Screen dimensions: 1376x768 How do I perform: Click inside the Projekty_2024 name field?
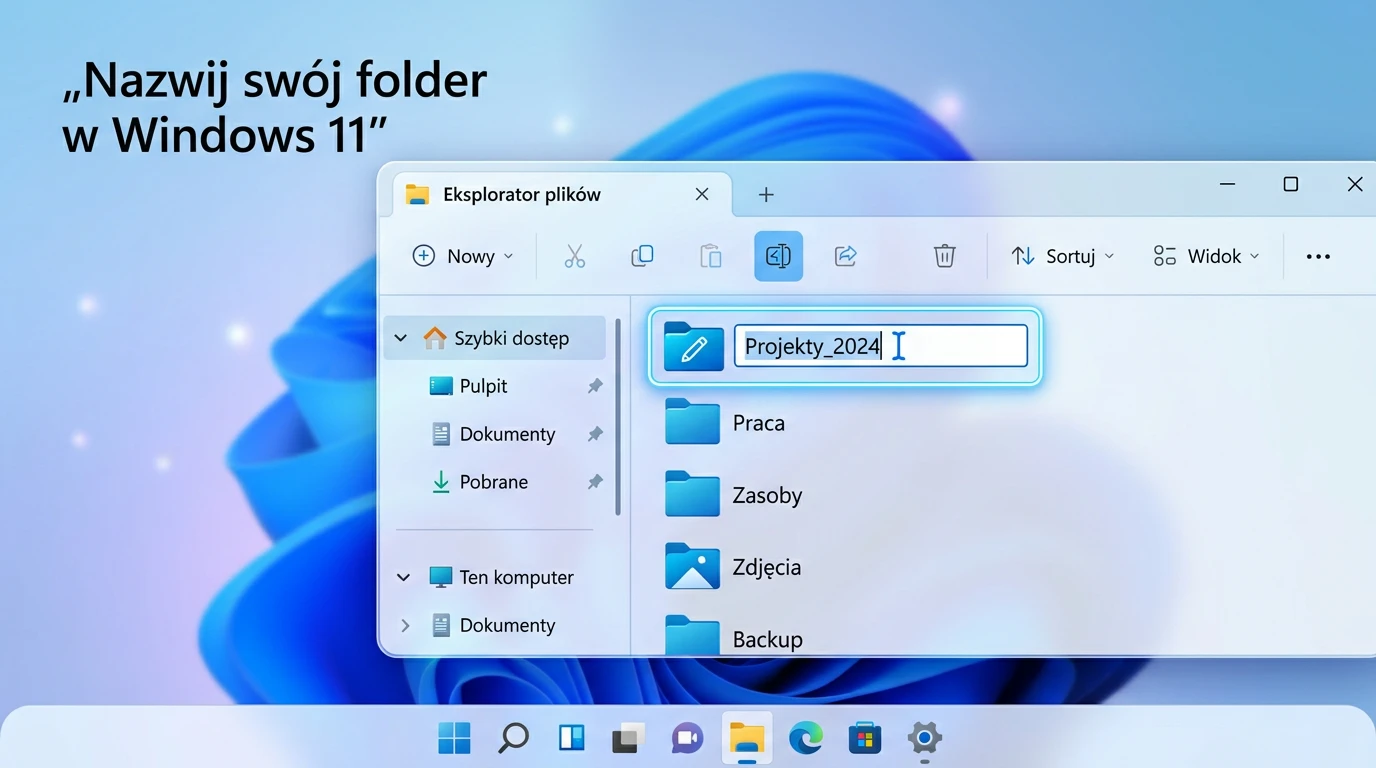point(880,346)
